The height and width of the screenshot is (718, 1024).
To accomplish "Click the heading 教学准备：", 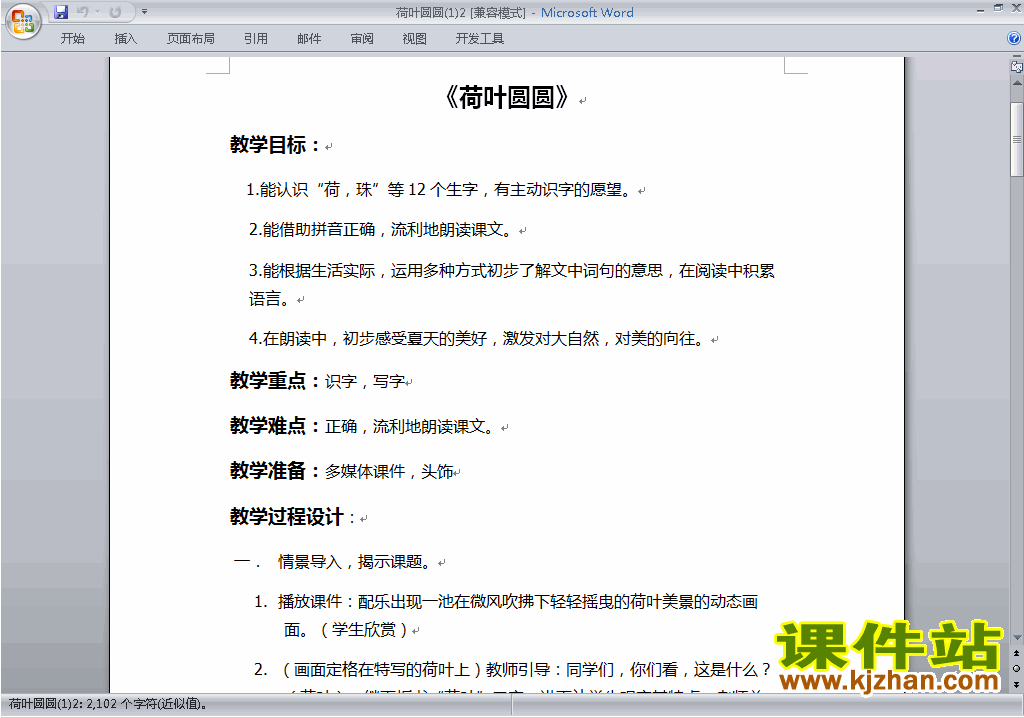I will tap(275, 470).
